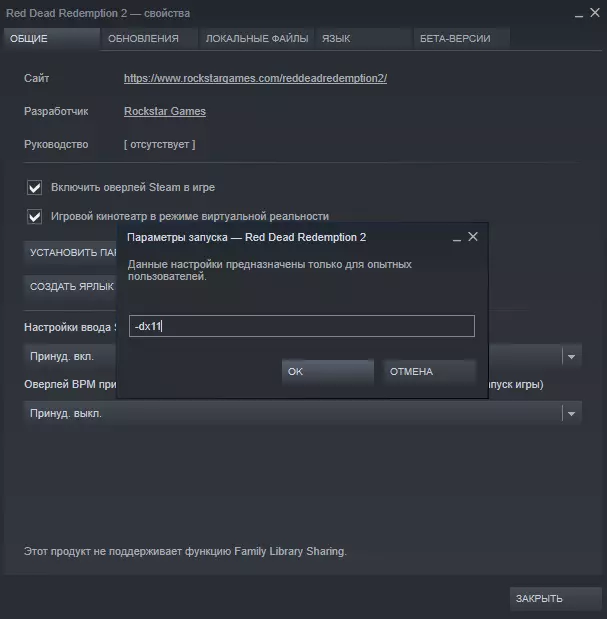
Task: Close the properties window with the X icon
Action: coord(595,13)
